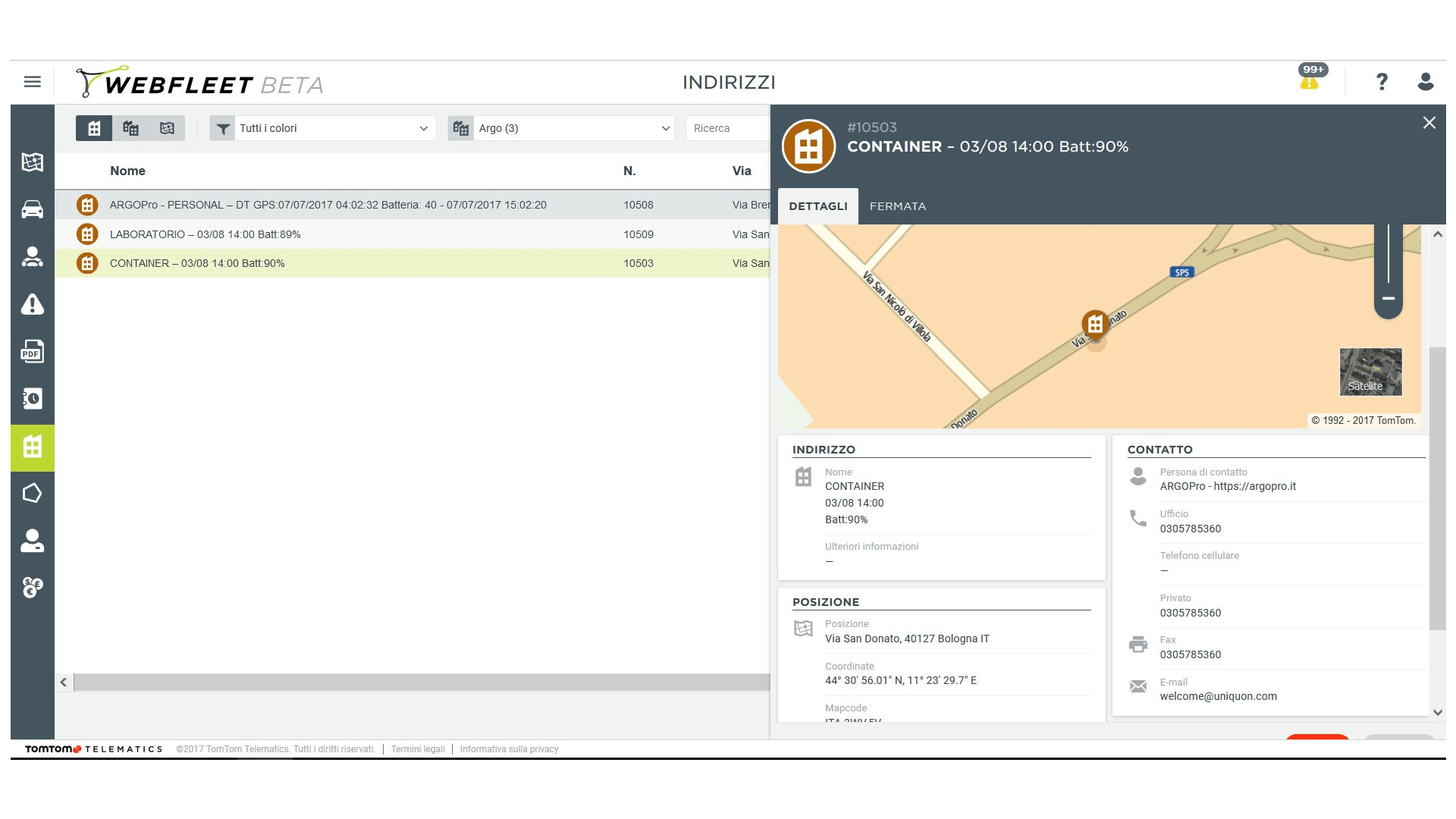The height and width of the screenshot is (819, 1456).
Task: Open the Termini legali link
Action: coord(418,749)
